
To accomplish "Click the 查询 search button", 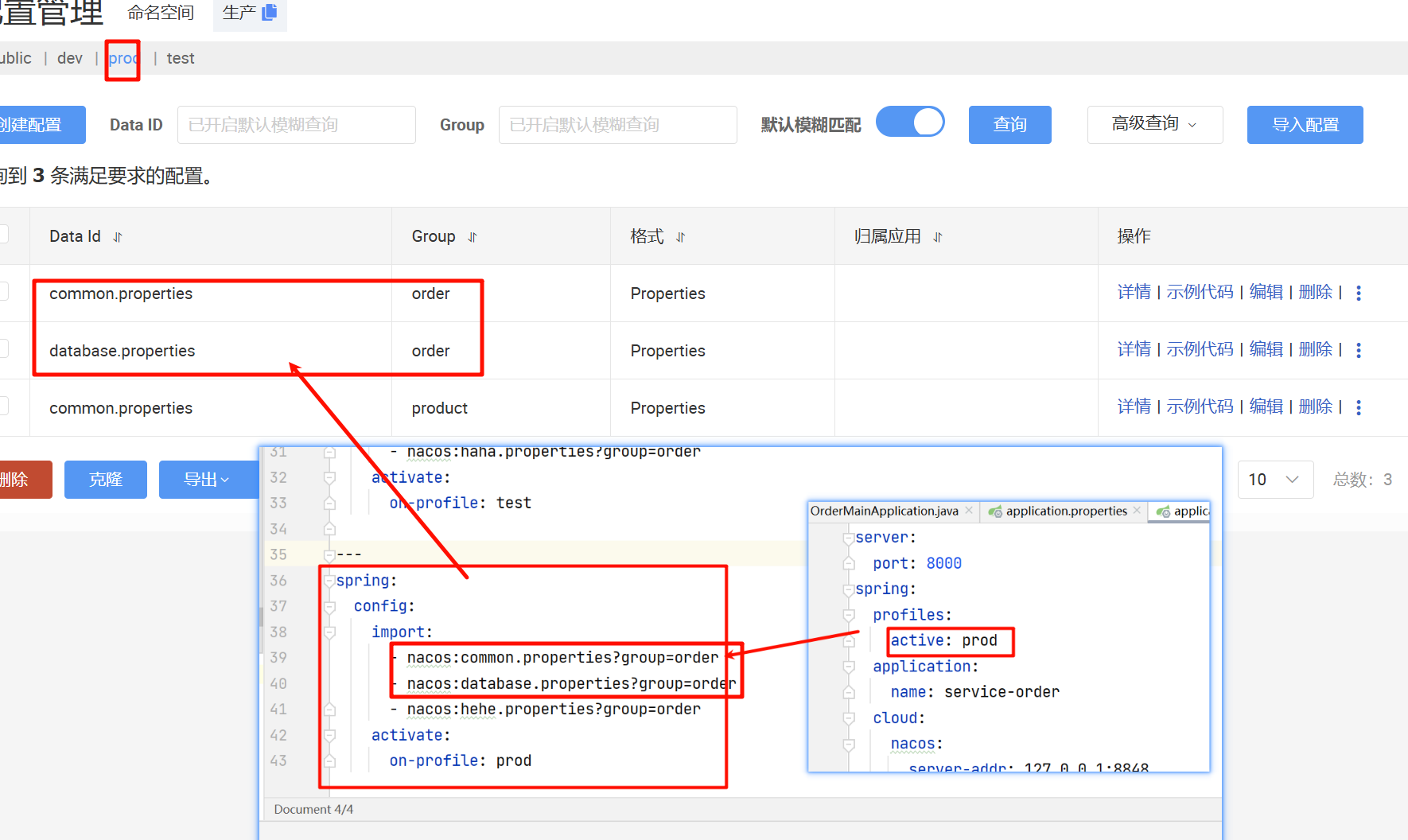I will (1010, 125).
